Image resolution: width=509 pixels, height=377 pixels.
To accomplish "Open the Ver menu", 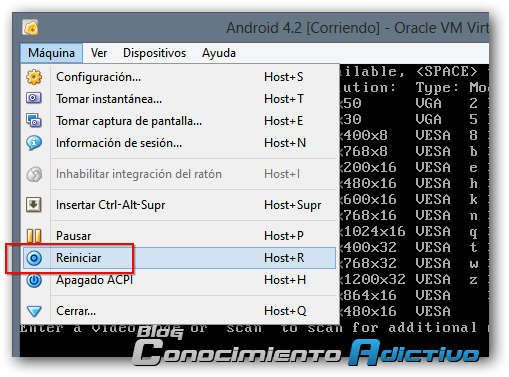I will pyautogui.click(x=99, y=53).
